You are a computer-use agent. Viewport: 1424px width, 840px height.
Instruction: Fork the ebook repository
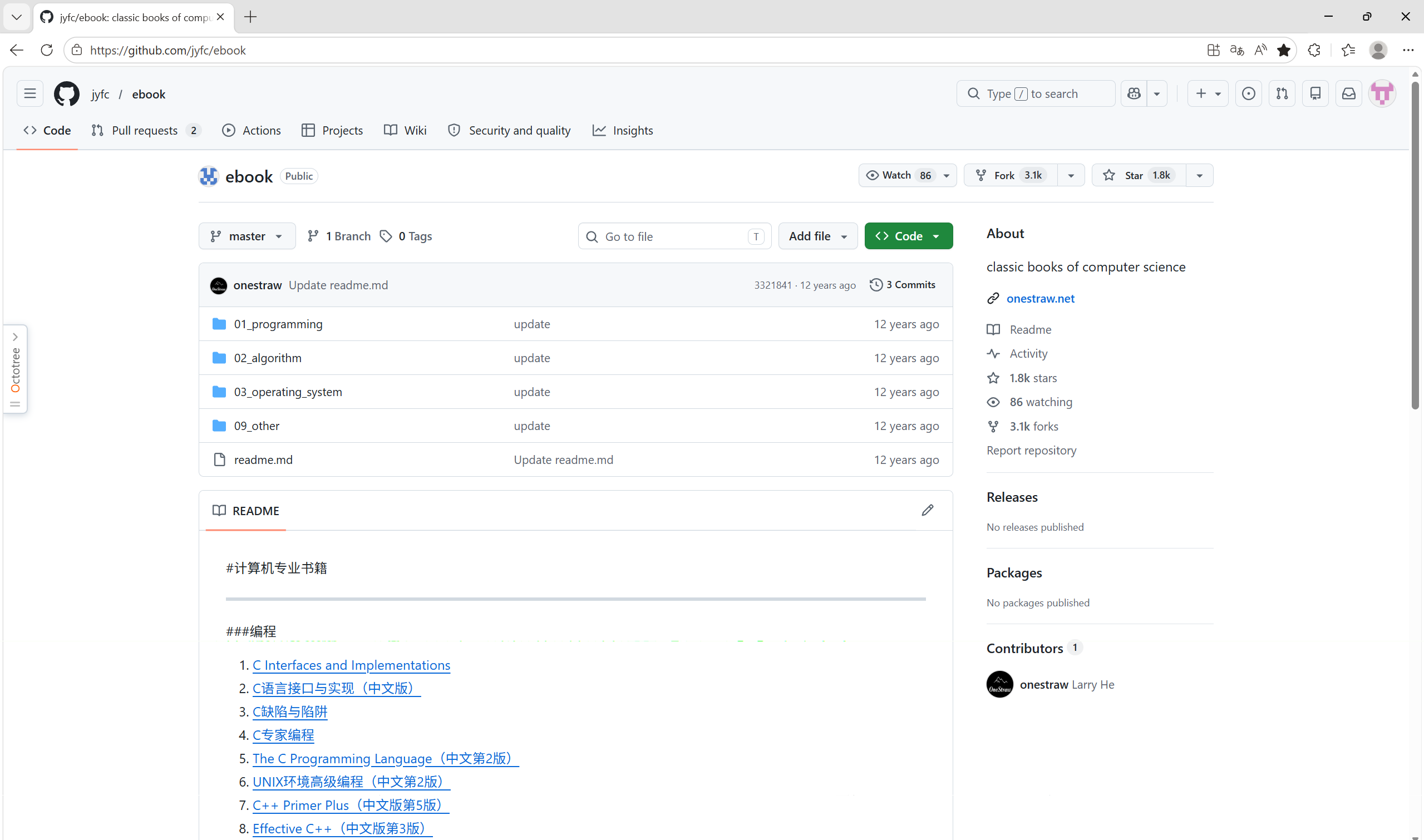click(1011, 175)
